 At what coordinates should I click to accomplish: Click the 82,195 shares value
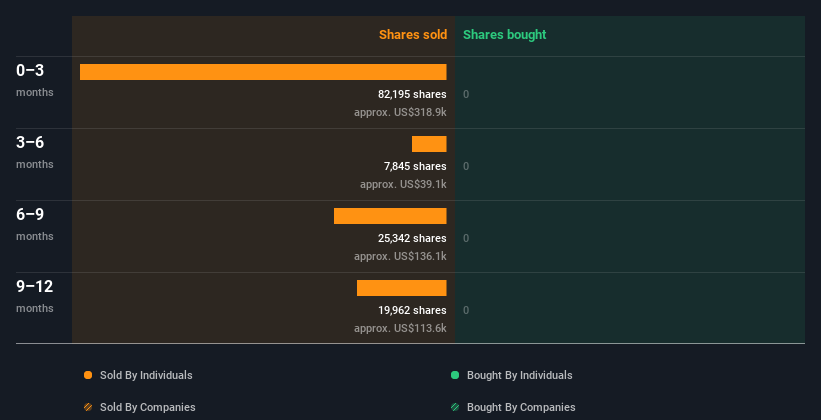tap(412, 94)
